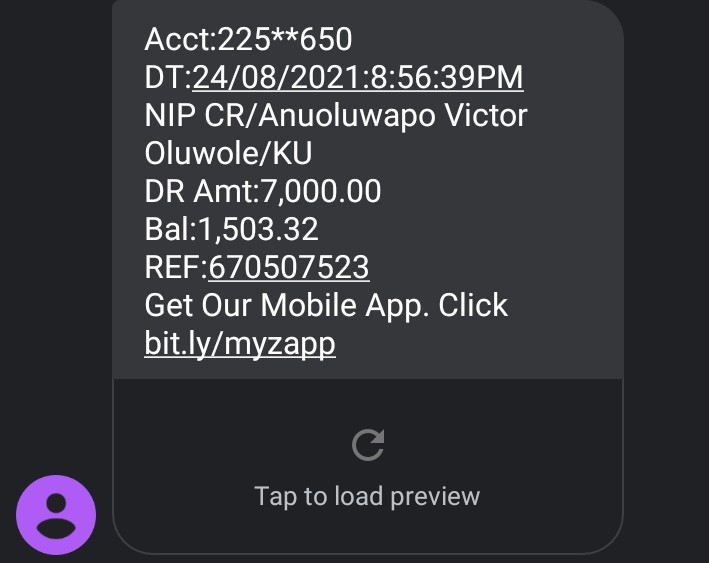Tap the purple contact avatar icon
This screenshot has height=563, width=709.
click(56, 515)
